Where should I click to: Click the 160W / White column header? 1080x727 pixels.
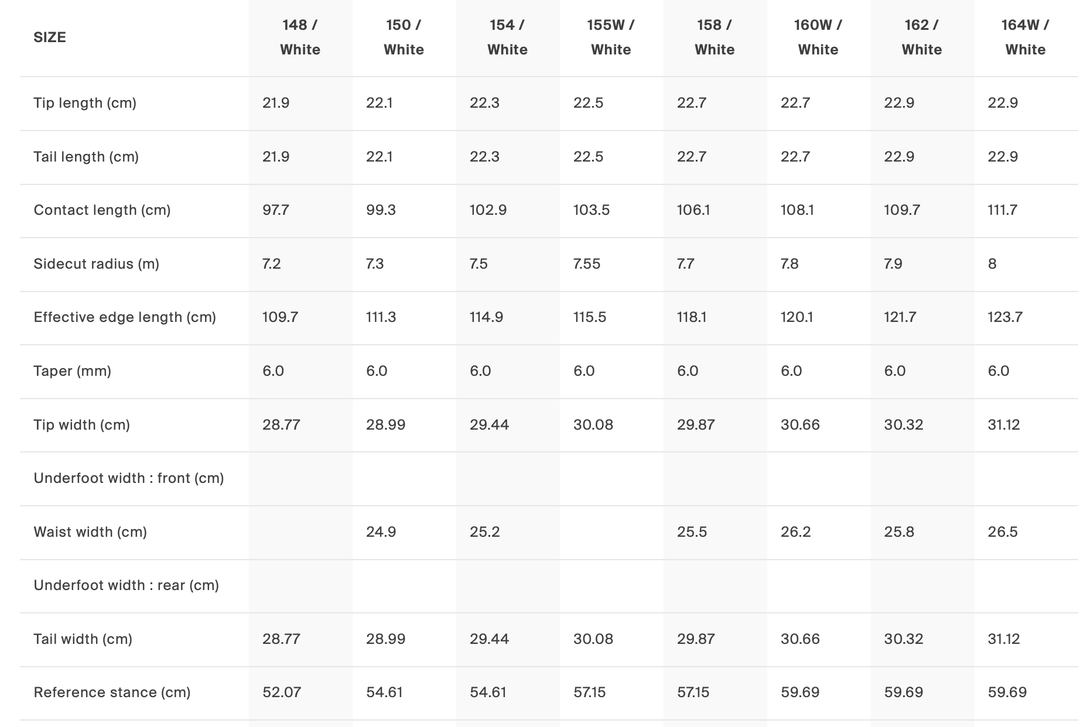818,37
